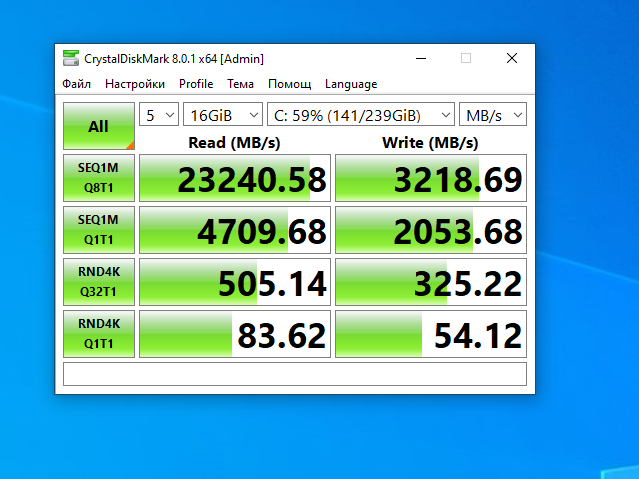Open the drive selector showing C: 59%
The width and height of the screenshot is (639, 479).
[361, 115]
